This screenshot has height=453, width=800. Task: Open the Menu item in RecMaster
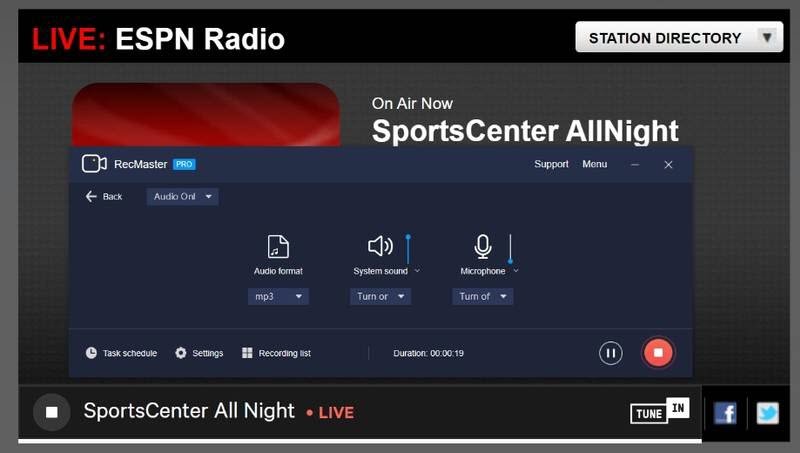pos(595,164)
